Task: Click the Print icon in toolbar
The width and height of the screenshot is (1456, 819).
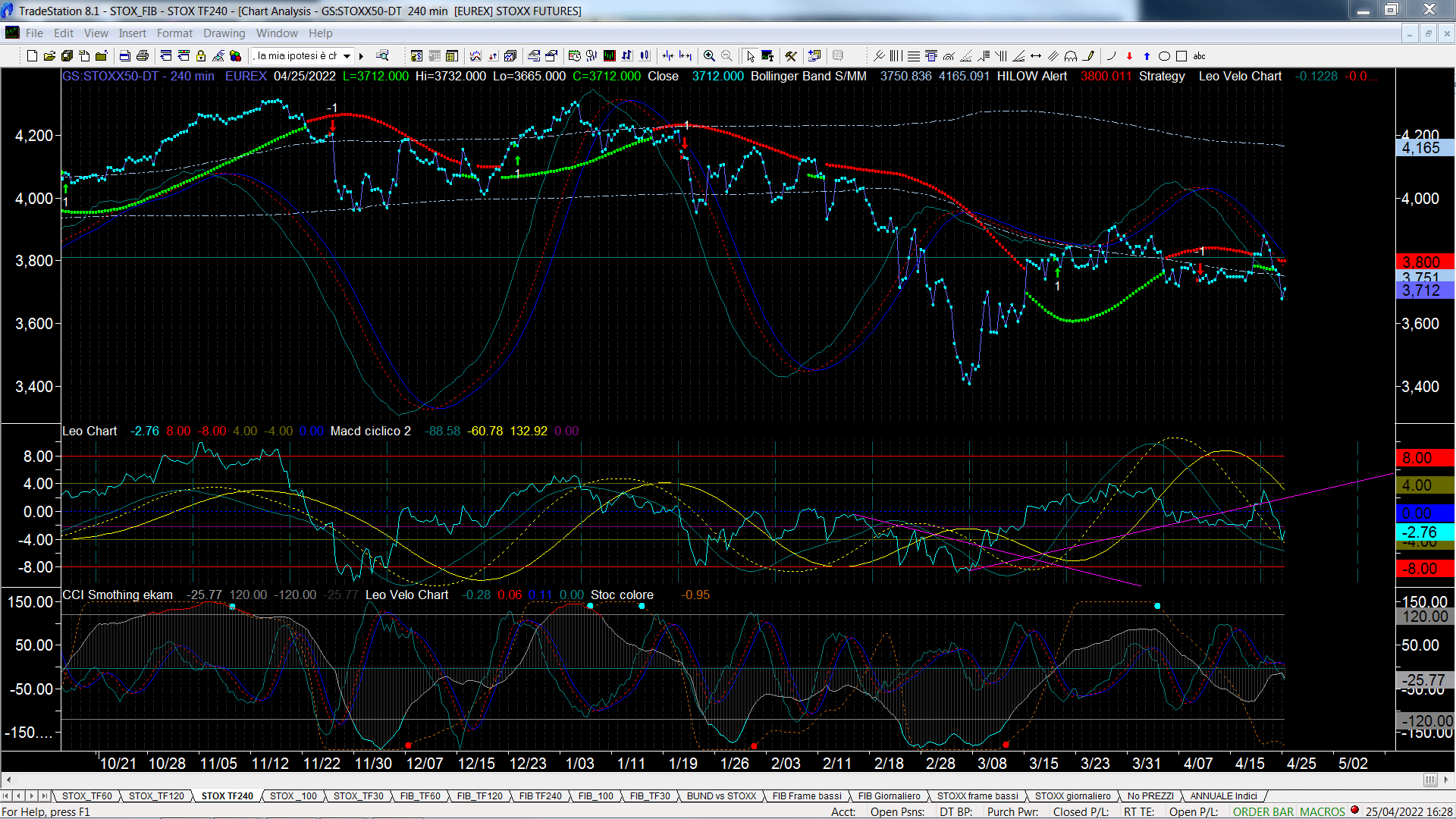Action: (x=142, y=56)
